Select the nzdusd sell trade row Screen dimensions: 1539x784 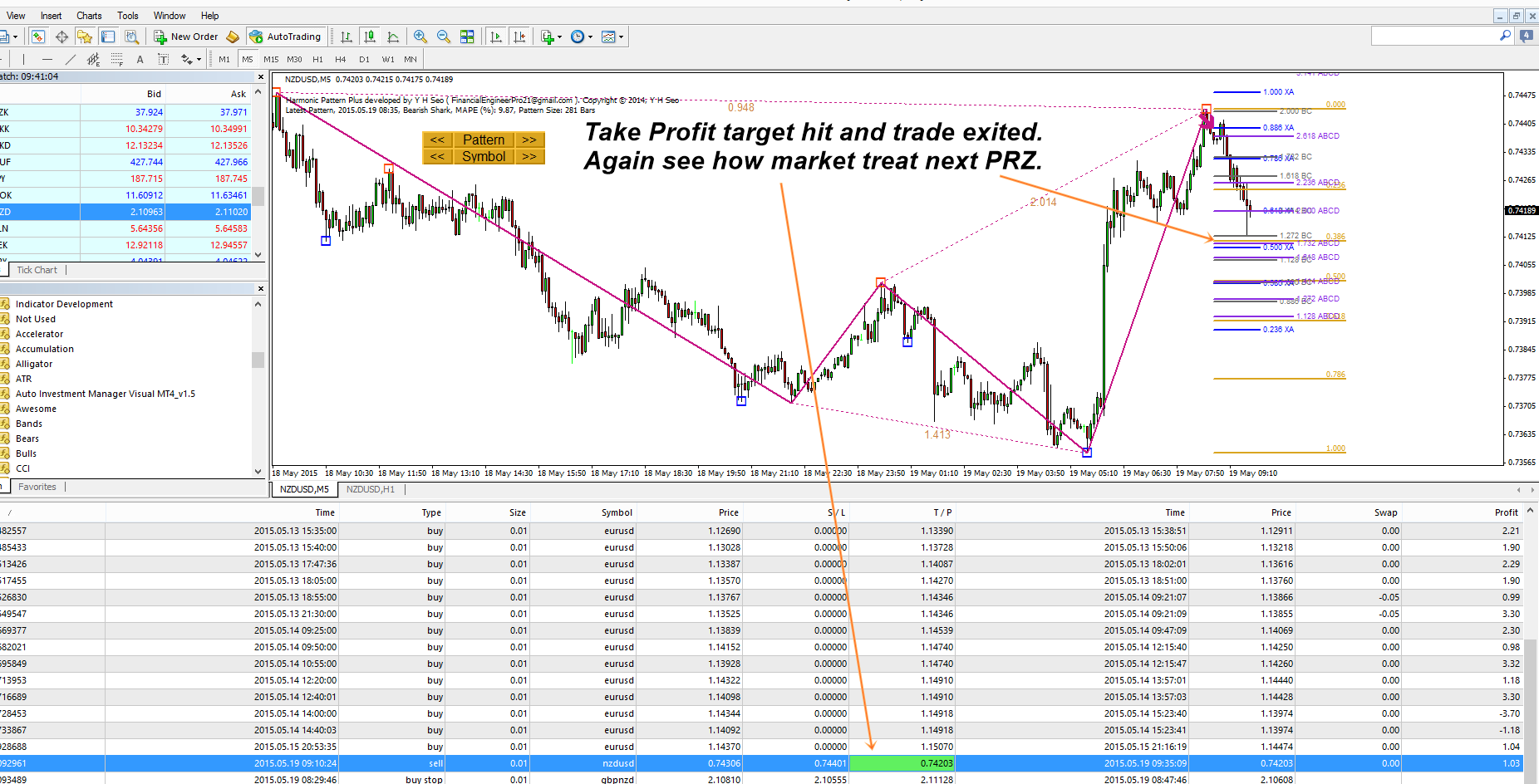point(761,763)
